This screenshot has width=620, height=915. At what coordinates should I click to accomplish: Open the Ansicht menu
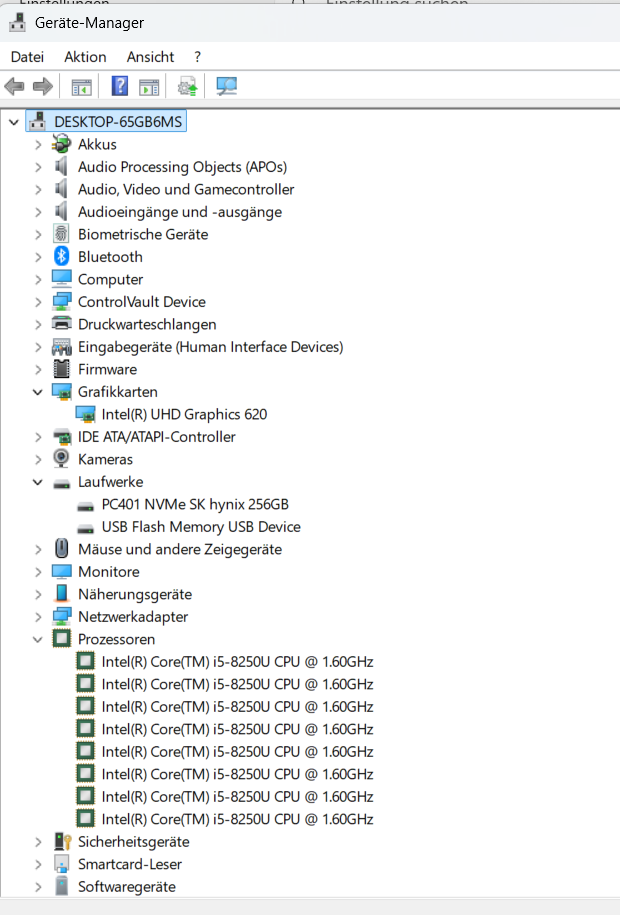click(151, 57)
